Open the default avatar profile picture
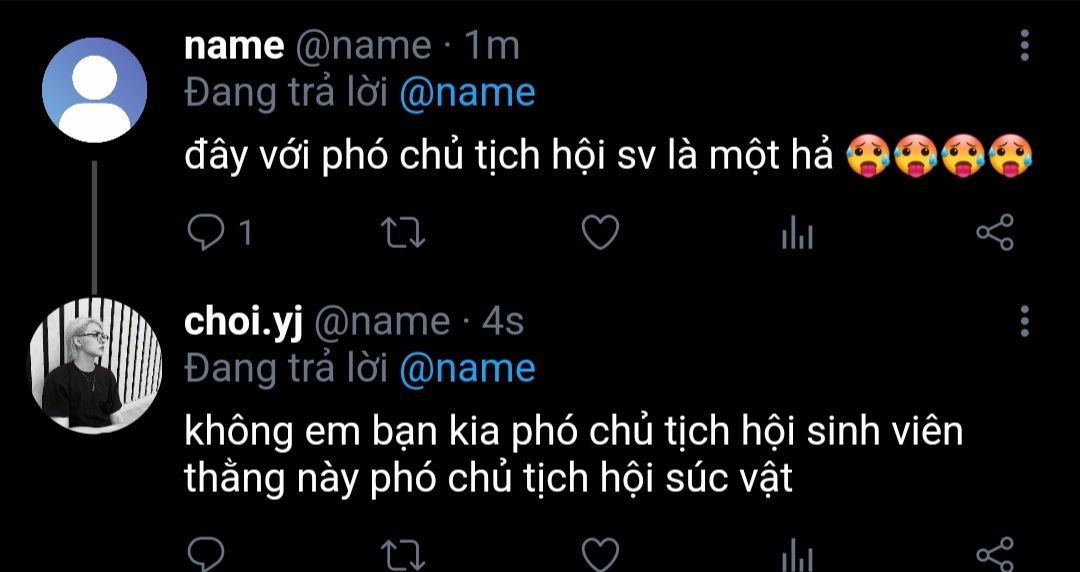The image size is (1080, 572). 94,90
